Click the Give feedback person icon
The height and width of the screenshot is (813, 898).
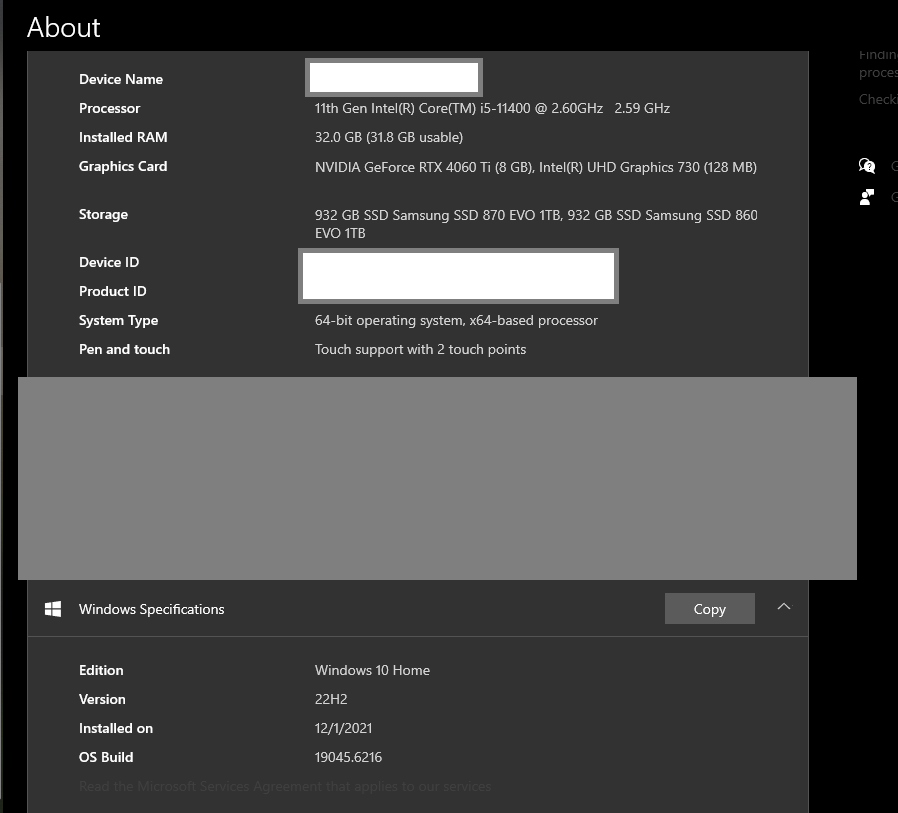coord(867,197)
